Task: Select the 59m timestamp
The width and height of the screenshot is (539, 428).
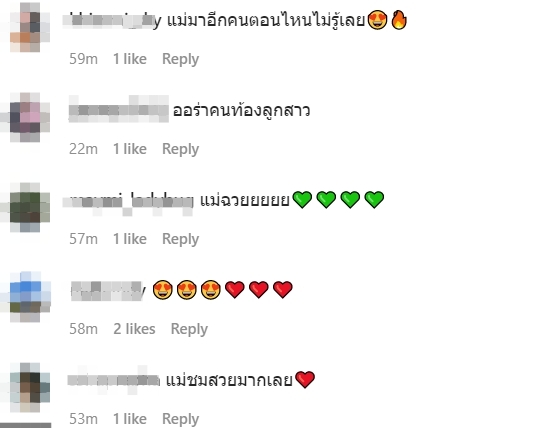Action: tap(84, 59)
